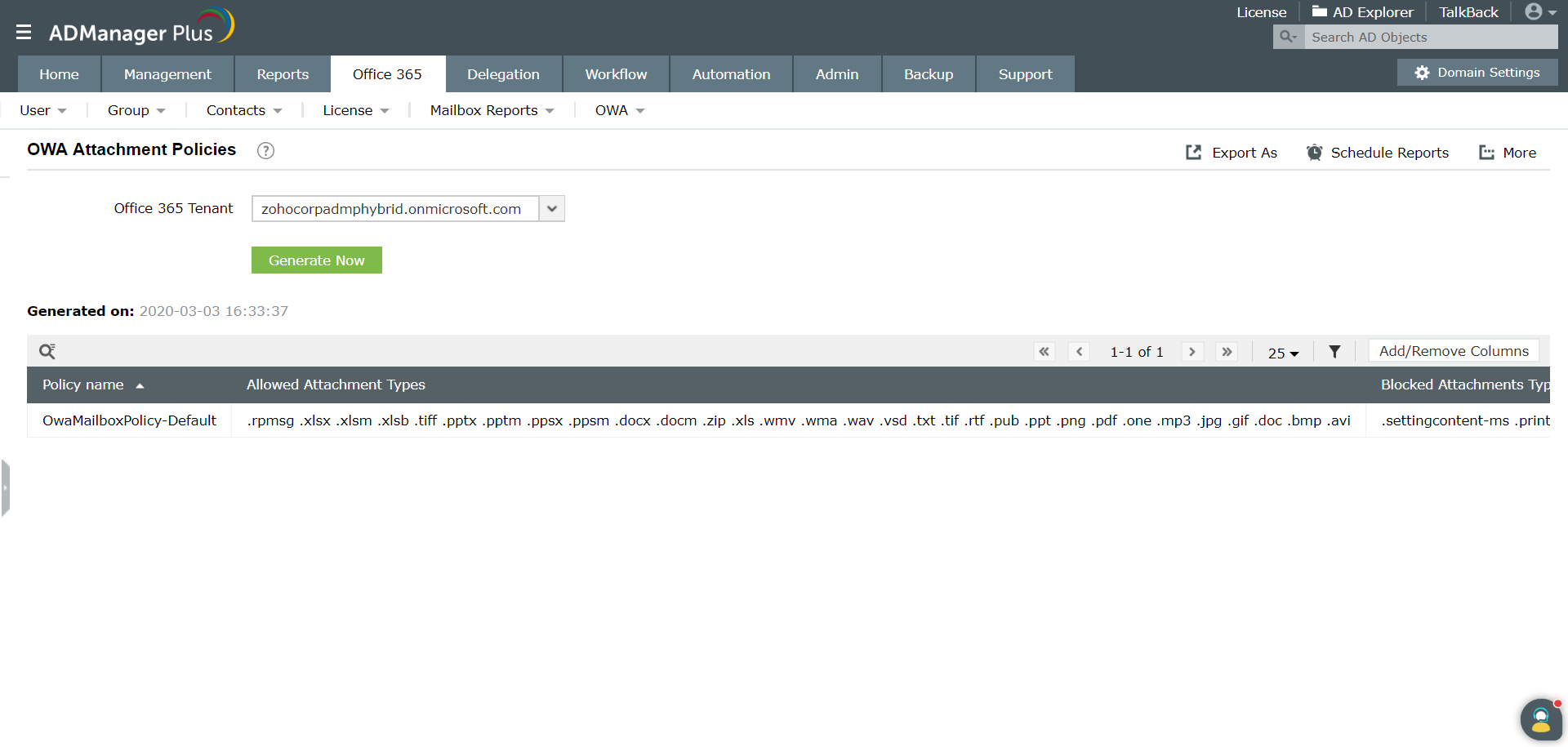Select the Office 365 tab
This screenshot has width=1568, height=747.
click(387, 74)
